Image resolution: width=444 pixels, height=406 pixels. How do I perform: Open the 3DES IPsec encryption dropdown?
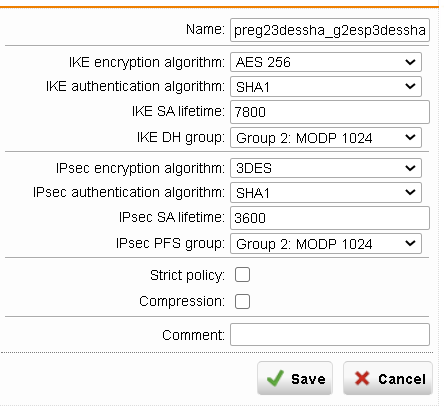[x=326, y=168]
